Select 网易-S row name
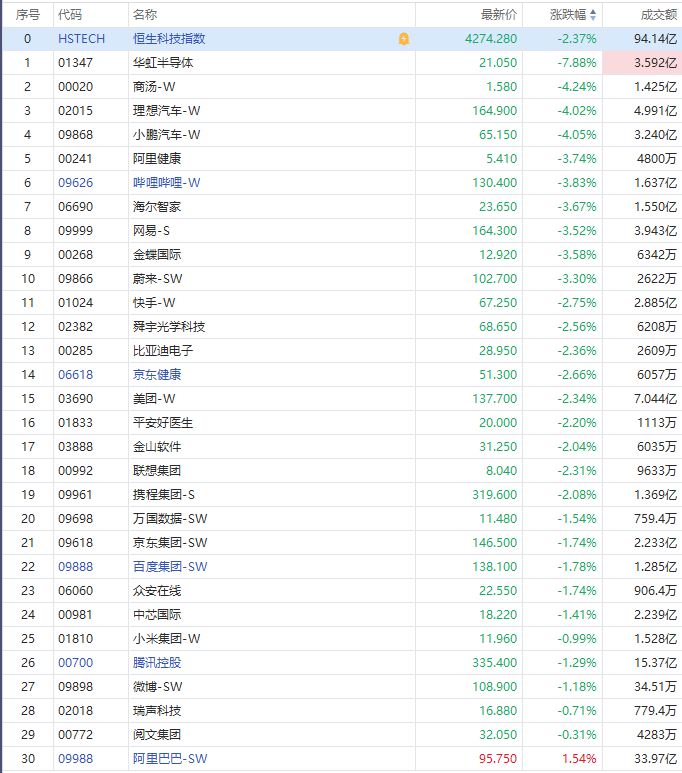682x773 pixels. [151, 231]
